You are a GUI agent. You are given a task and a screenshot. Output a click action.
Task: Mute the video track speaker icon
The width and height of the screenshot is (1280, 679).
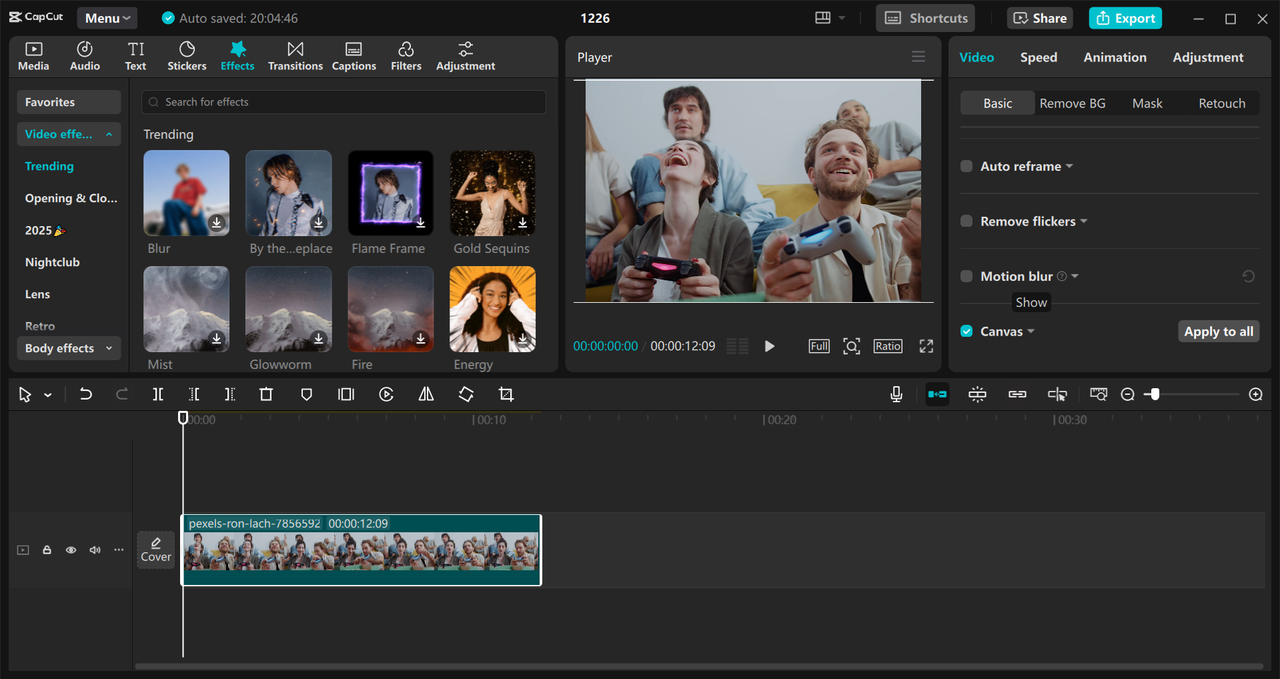click(95, 550)
